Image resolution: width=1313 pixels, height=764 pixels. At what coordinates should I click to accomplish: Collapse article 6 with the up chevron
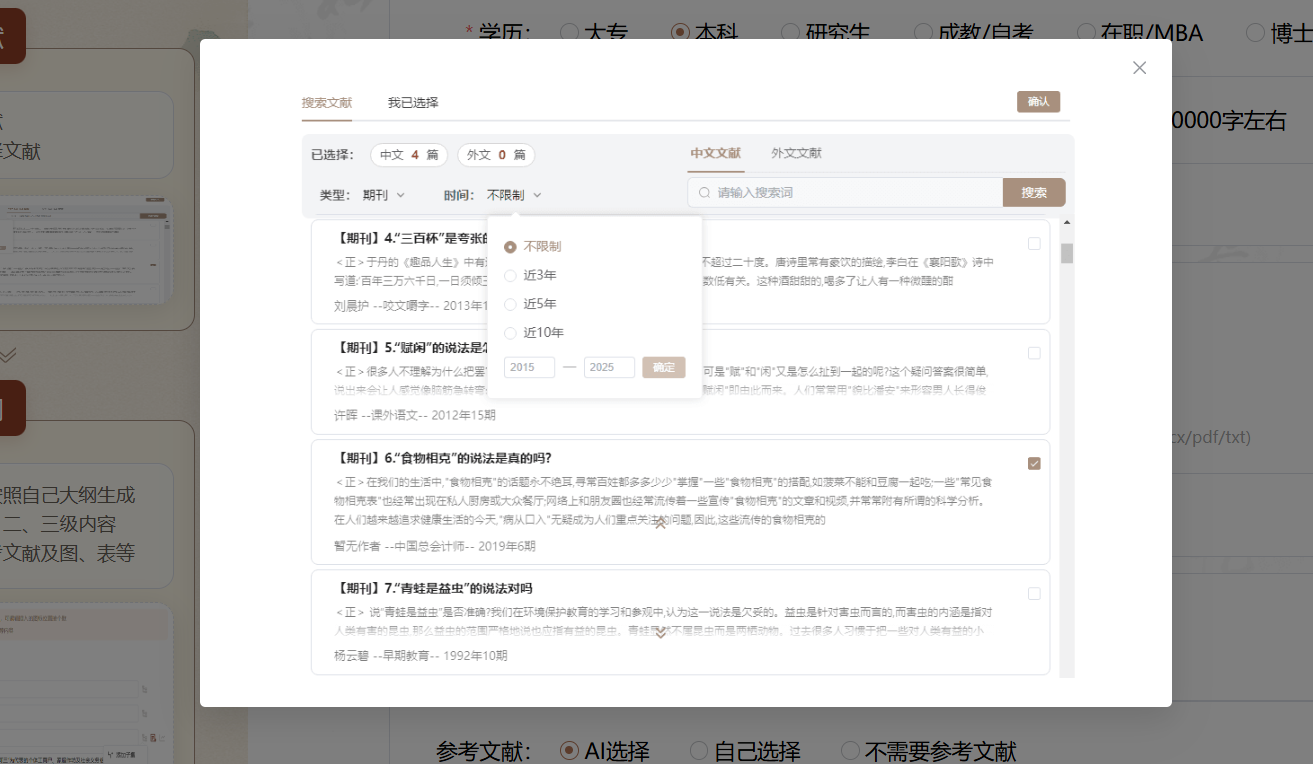coord(660,523)
